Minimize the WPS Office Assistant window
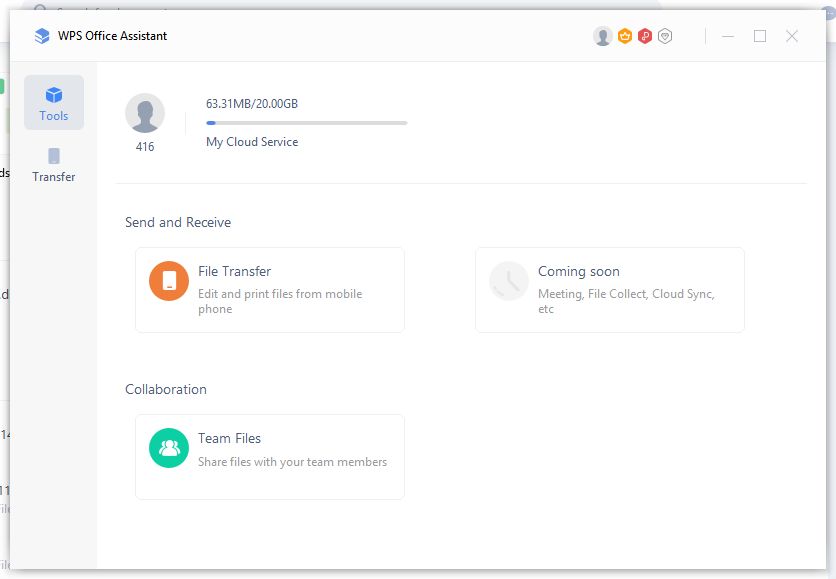 tap(728, 36)
